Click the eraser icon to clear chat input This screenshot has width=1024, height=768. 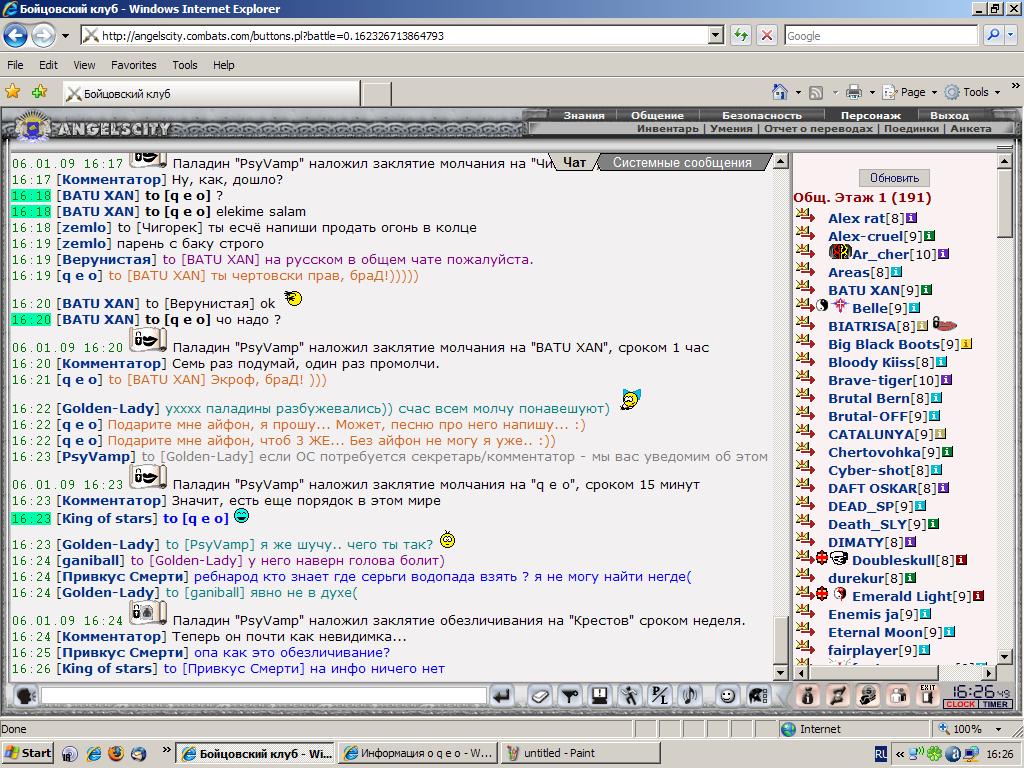click(x=540, y=696)
